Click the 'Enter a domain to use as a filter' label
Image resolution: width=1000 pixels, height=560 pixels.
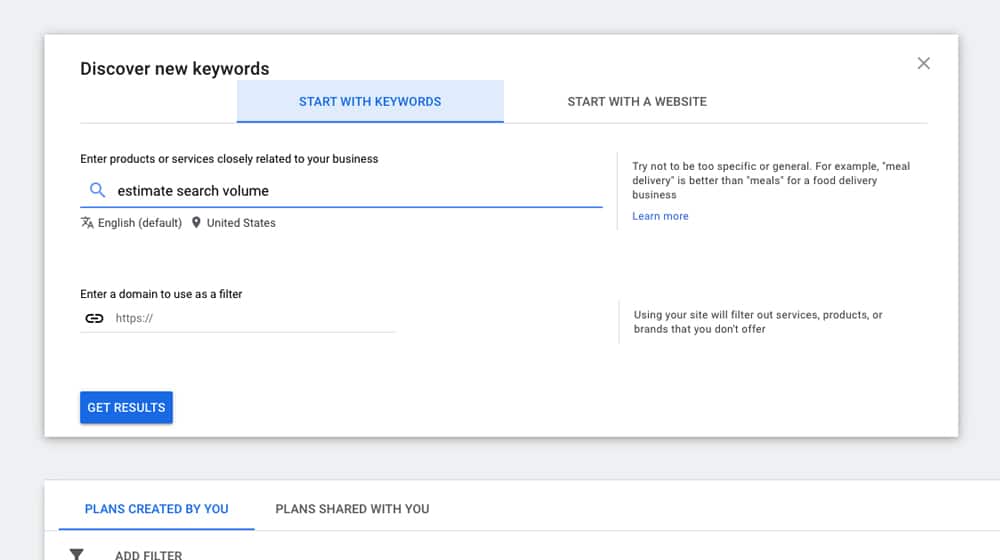[x=161, y=294]
